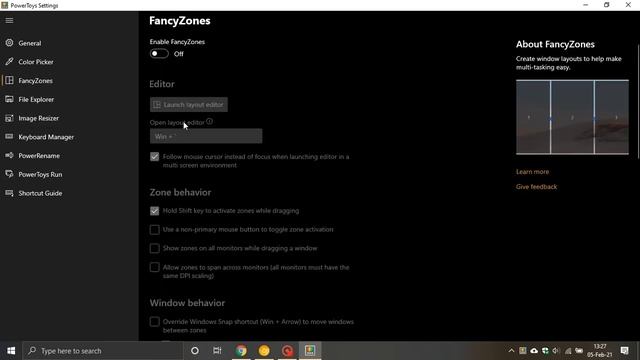The height and width of the screenshot is (360, 640).
Task: Click the taskbar search box
Action: point(103,351)
